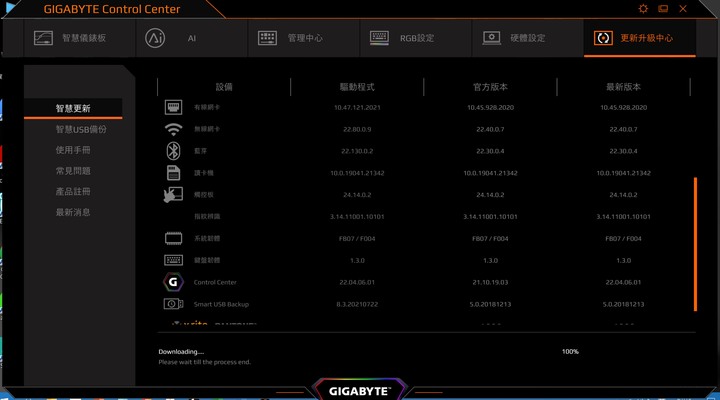Click the orange vertical scrollbar
720x400 pixels.
pos(695,244)
